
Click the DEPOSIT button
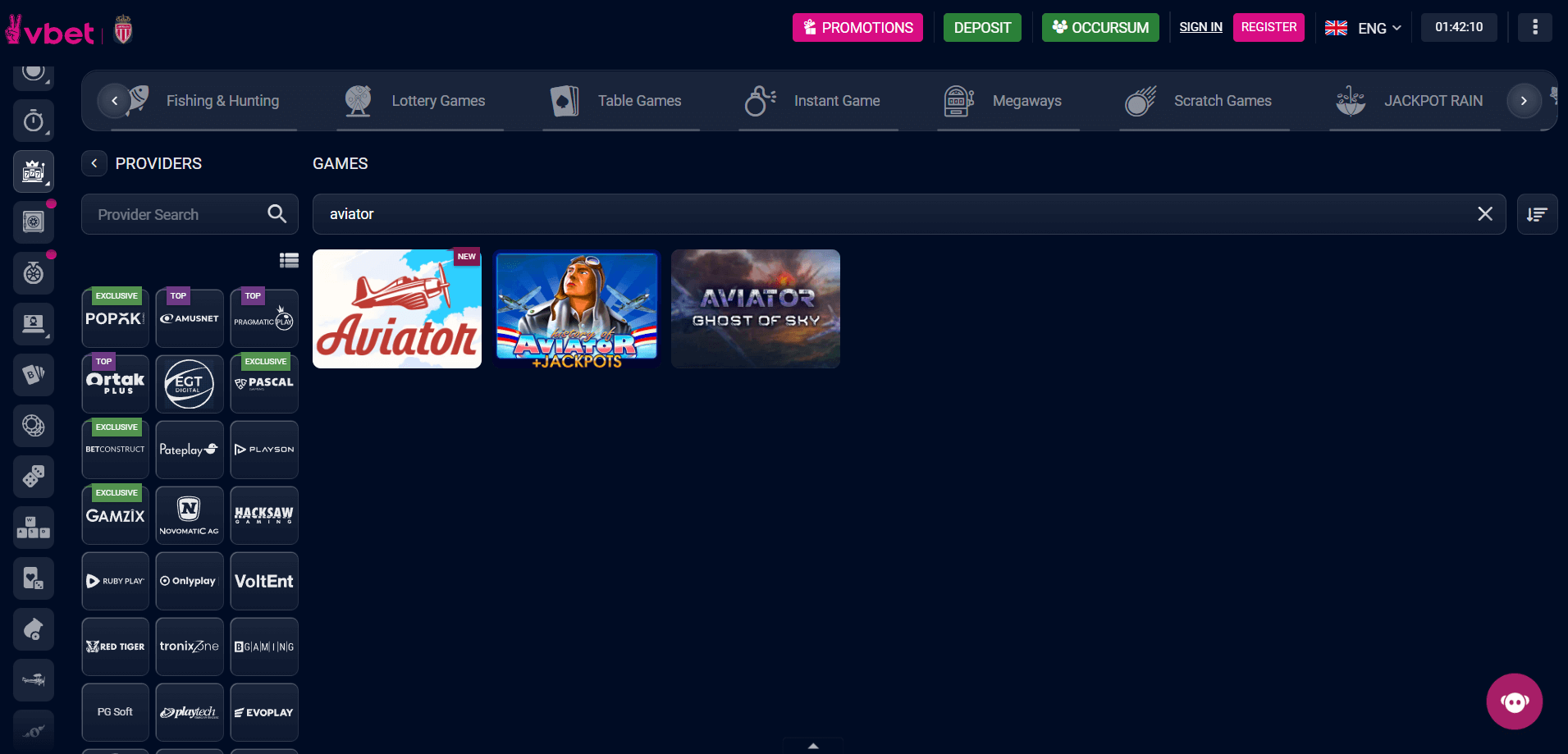pyautogui.click(x=982, y=27)
